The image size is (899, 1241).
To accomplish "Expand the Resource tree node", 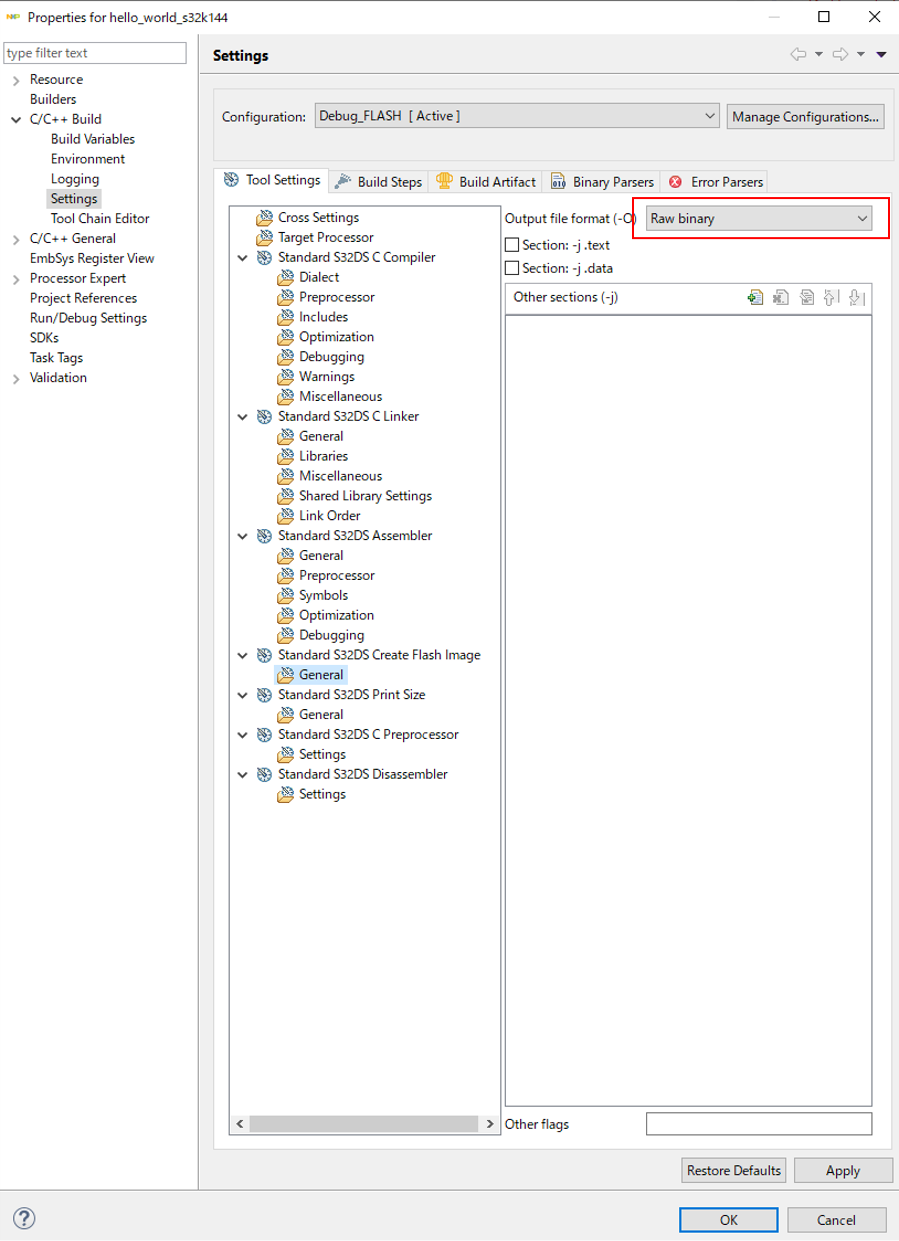I will [16, 80].
